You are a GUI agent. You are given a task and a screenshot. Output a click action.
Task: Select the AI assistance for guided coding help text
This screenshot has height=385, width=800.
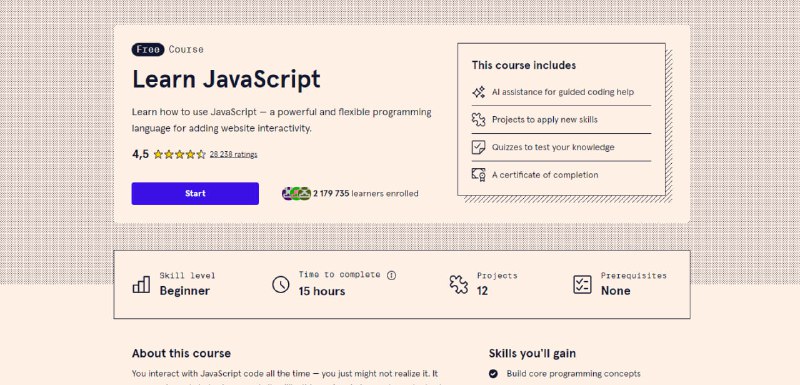coord(563,92)
